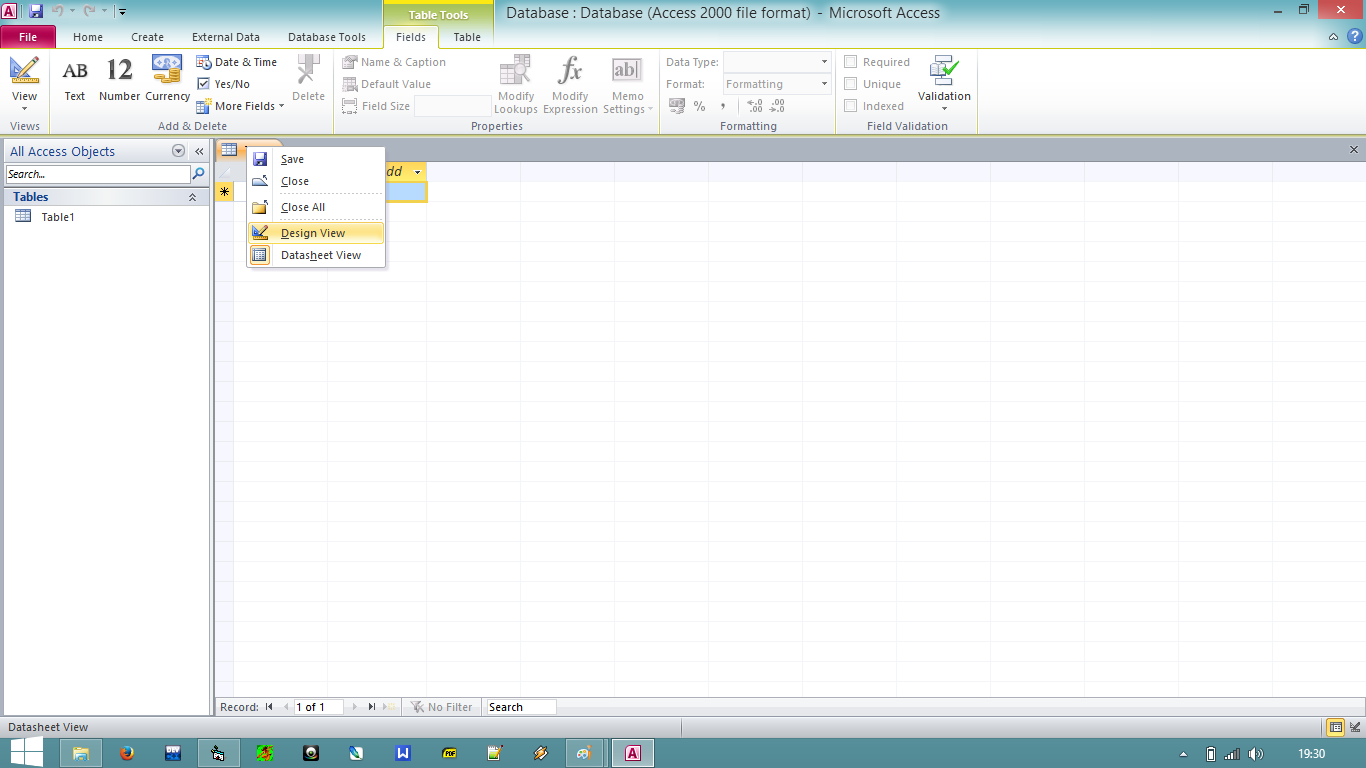Click the Access Help question mark icon
Viewport: 1366px width, 768px height.
[x=1354, y=37]
